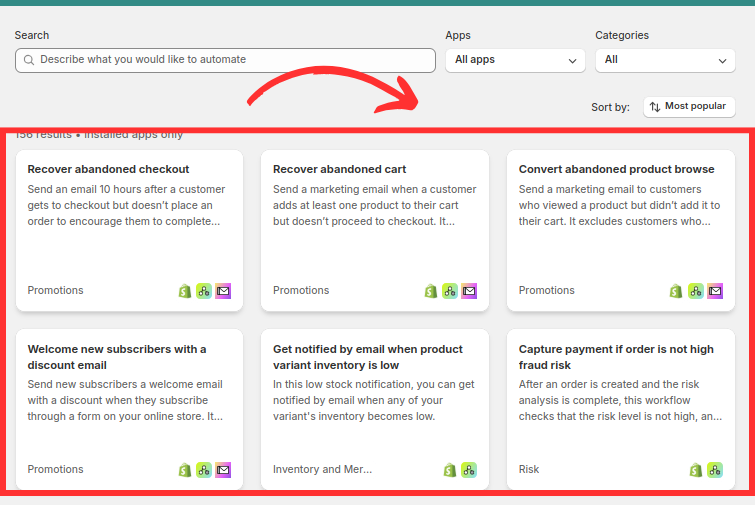Click Email icon on Recover abandoned checkout card
The width and height of the screenshot is (755, 505).
coord(223,291)
